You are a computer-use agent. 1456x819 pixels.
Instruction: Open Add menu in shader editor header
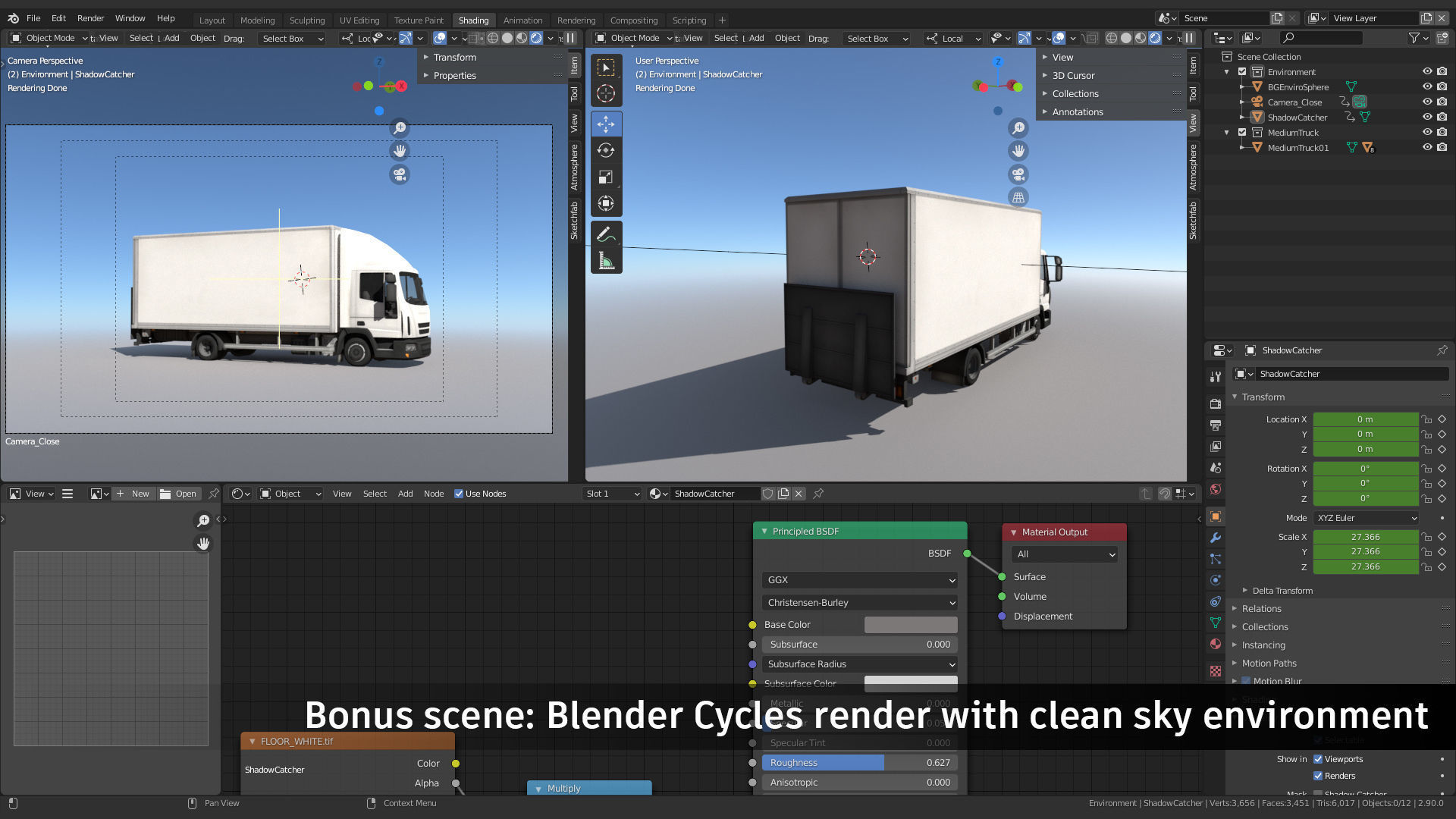[x=406, y=494]
